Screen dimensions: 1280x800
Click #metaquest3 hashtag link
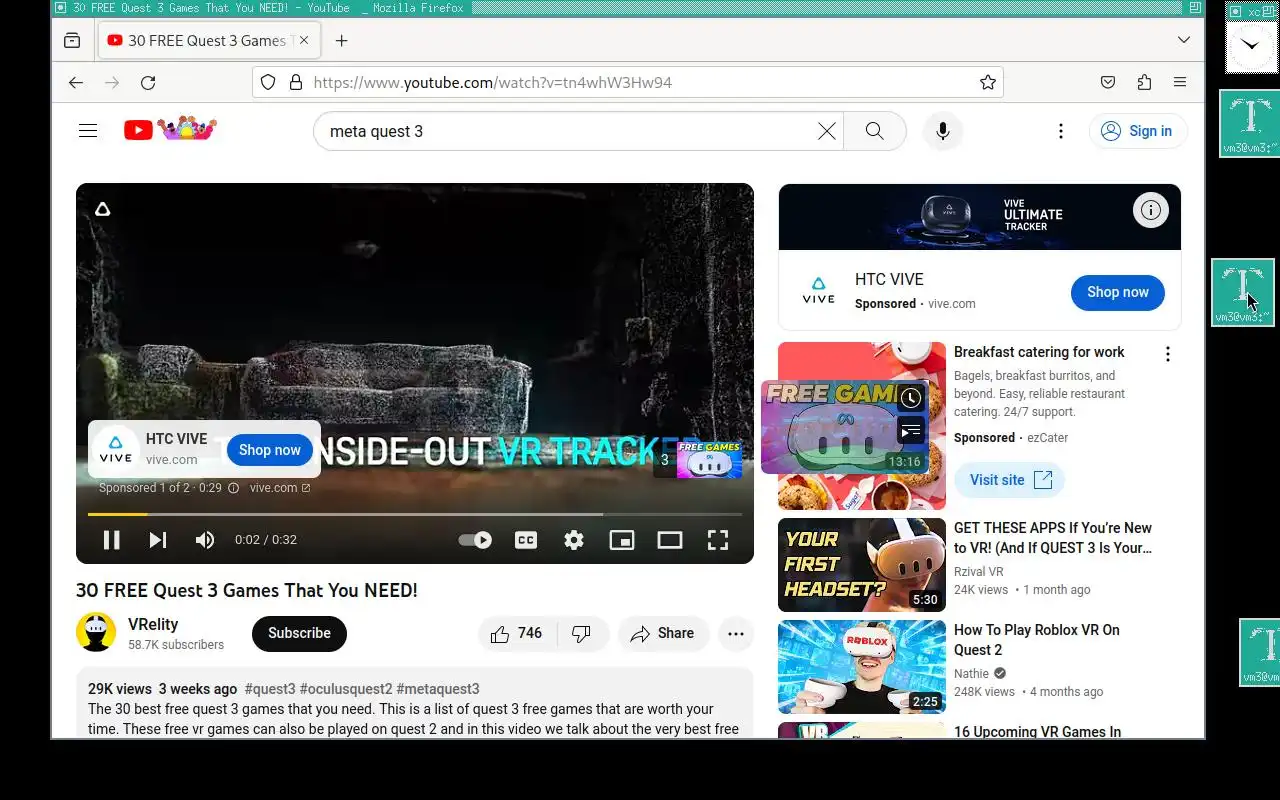(438, 689)
